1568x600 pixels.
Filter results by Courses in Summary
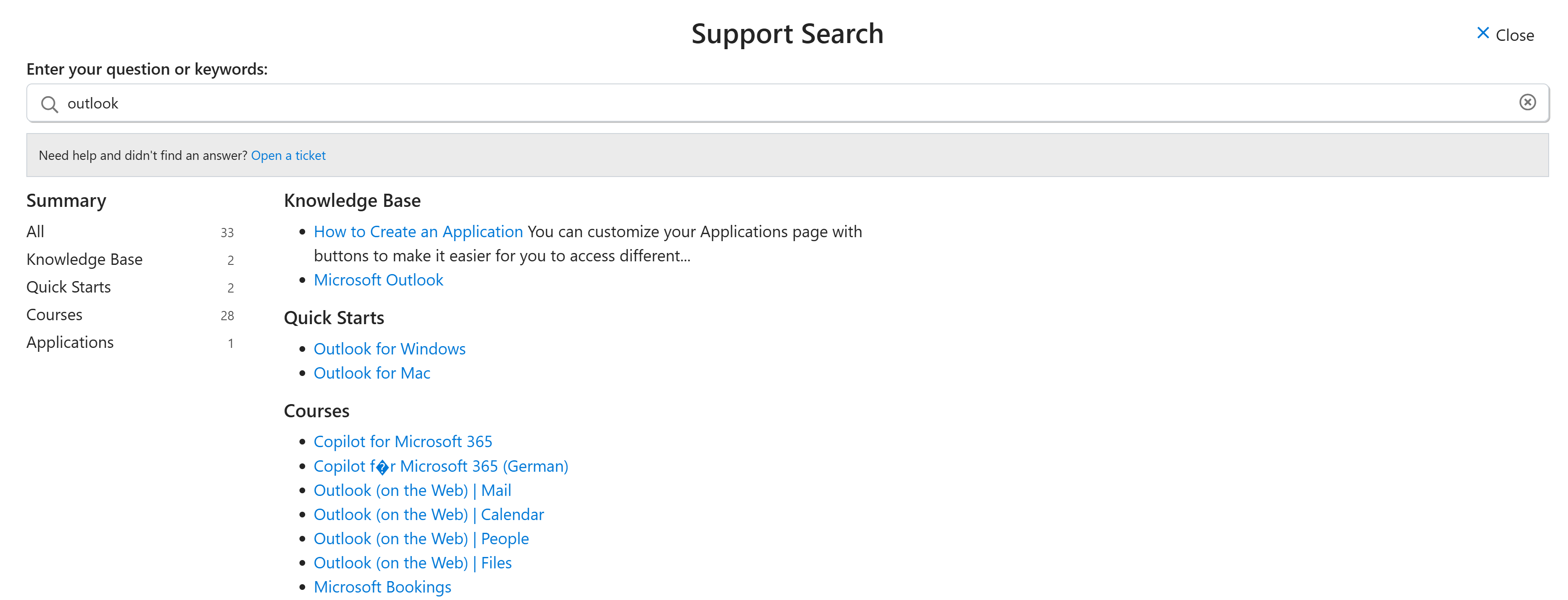pos(54,315)
